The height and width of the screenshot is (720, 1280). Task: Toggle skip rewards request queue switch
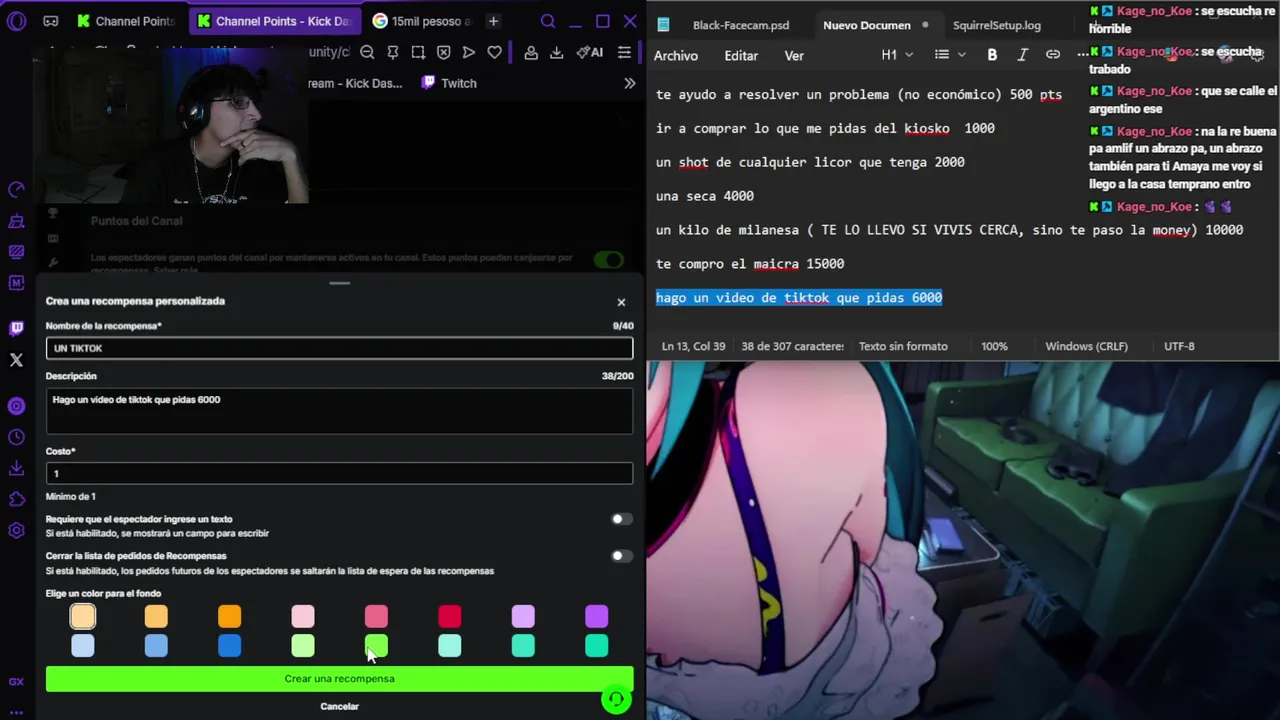(x=621, y=556)
